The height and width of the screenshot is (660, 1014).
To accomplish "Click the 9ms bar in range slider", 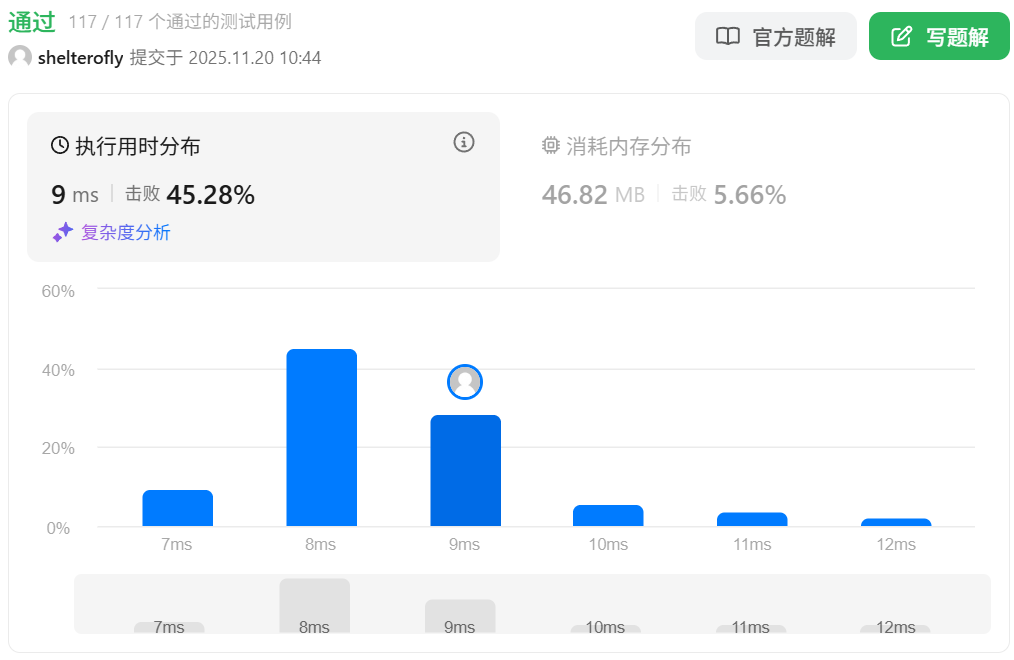I will [x=460, y=615].
